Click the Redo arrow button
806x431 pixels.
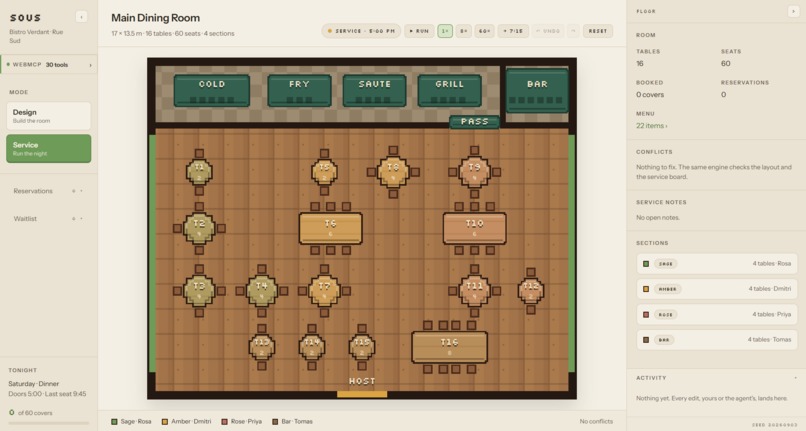[573, 31]
